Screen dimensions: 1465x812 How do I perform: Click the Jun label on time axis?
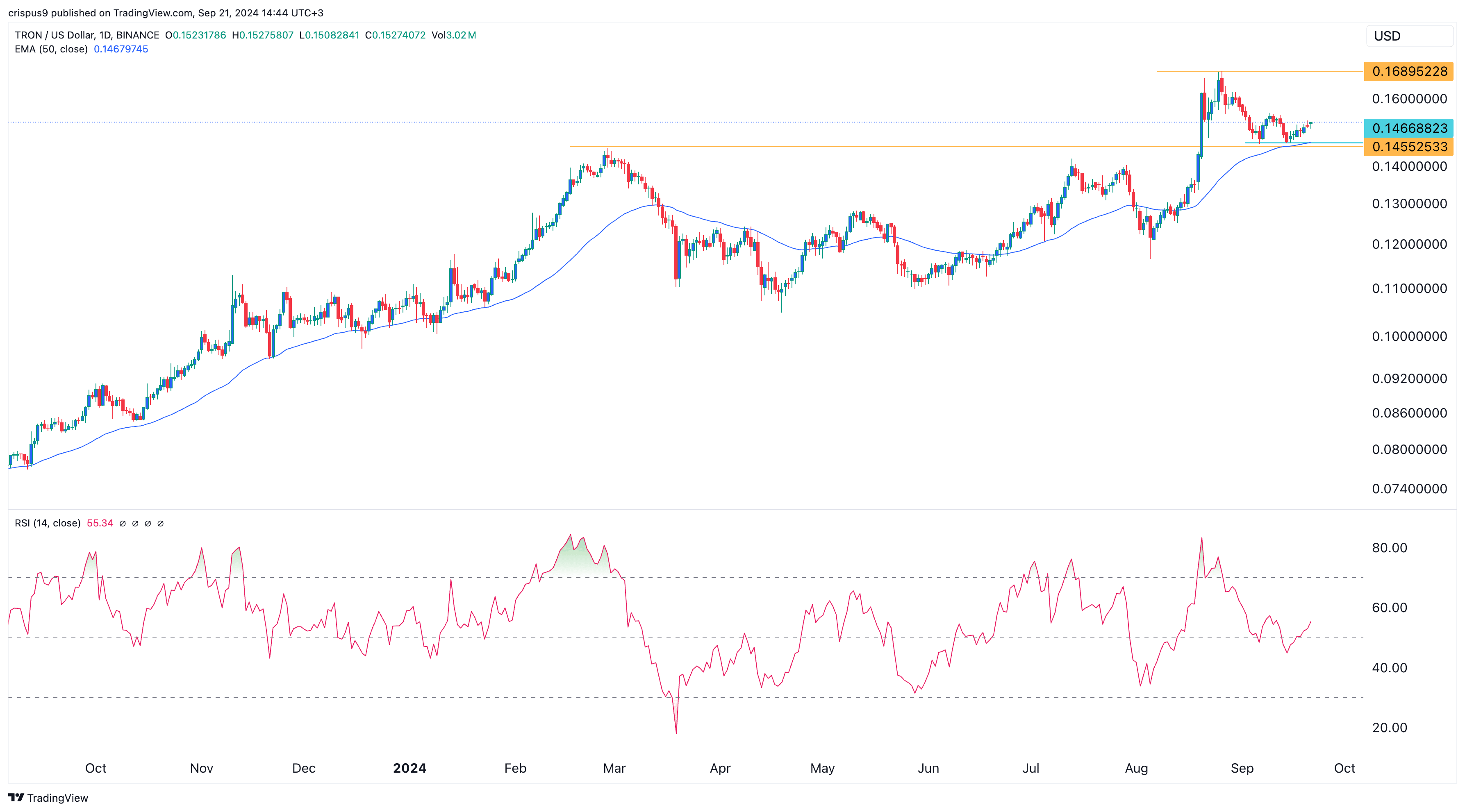tap(928, 768)
